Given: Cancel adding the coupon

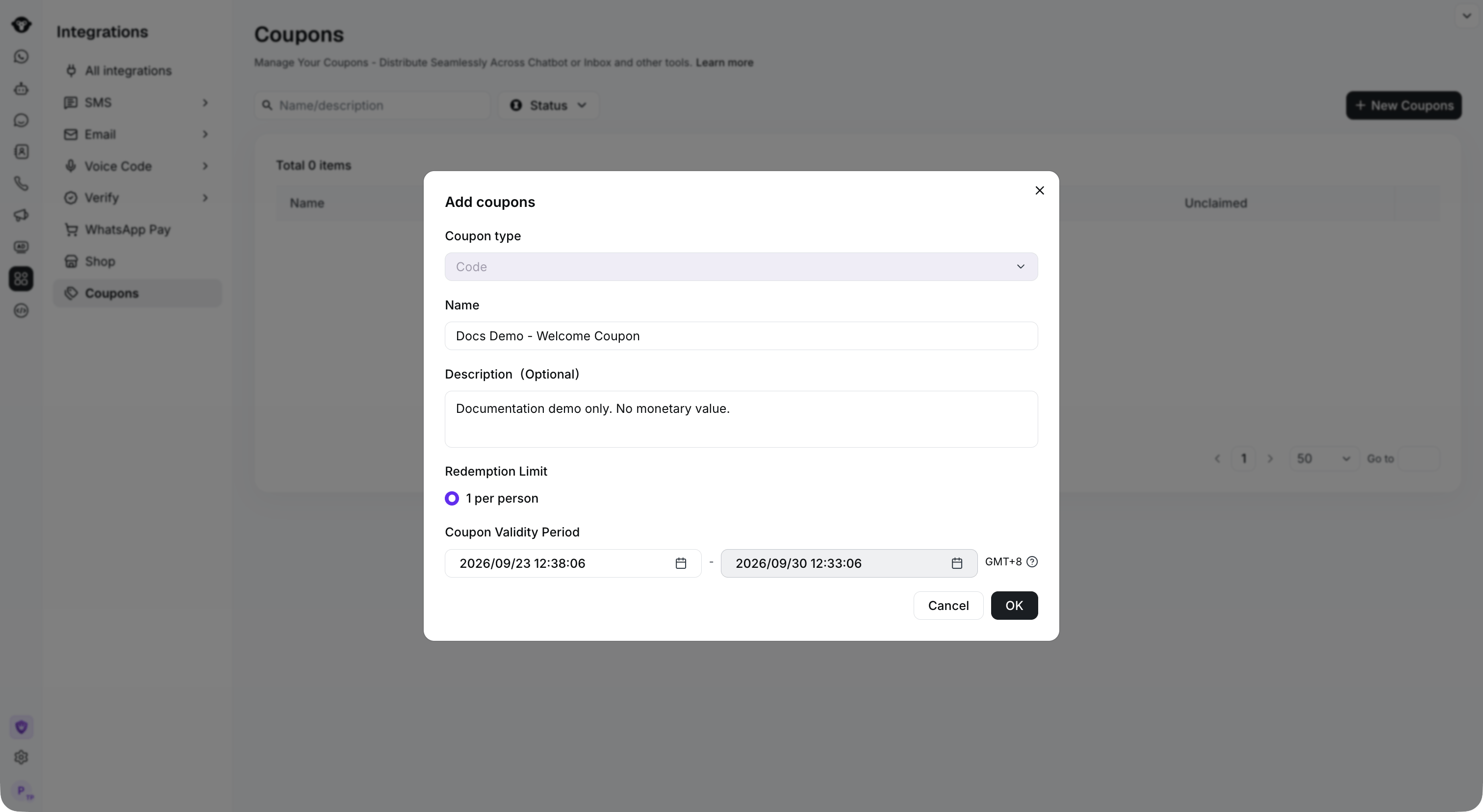Looking at the screenshot, I should click(x=948, y=606).
